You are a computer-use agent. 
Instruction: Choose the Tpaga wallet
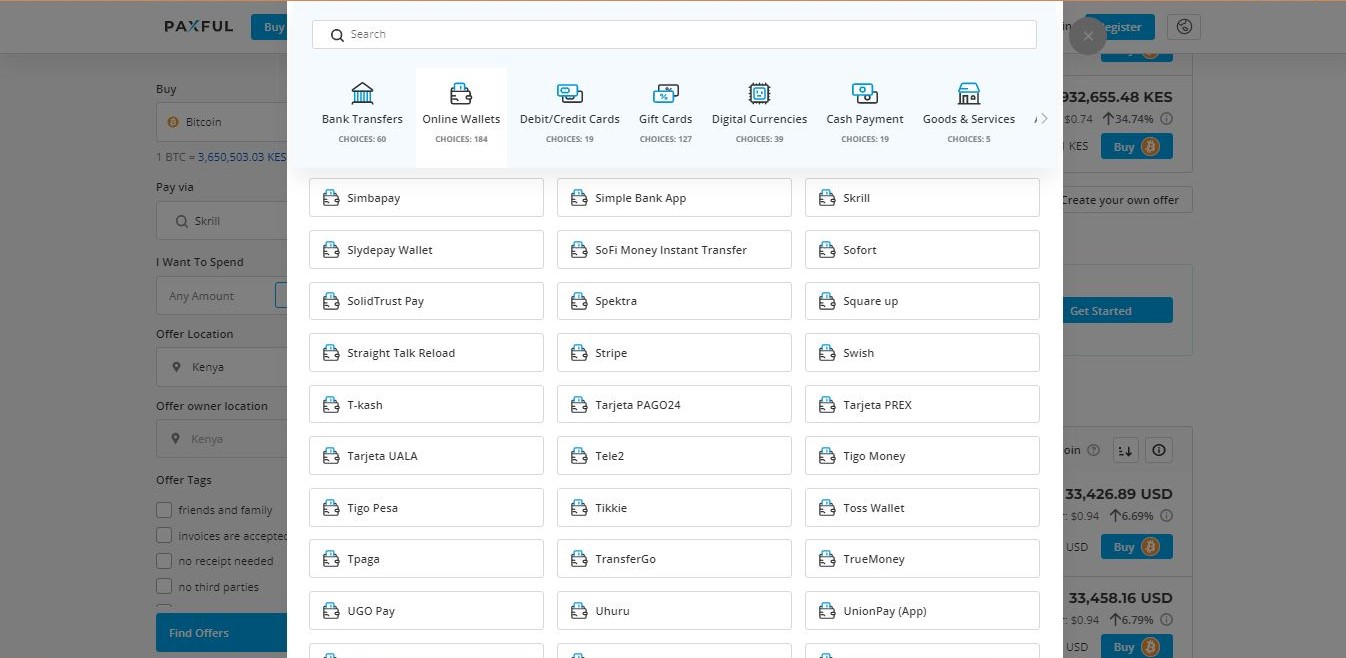pyautogui.click(x=426, y=559)
